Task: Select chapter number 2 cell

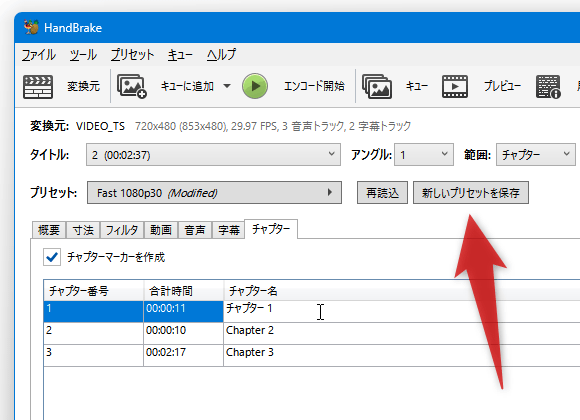Action: tap(94, 333)
